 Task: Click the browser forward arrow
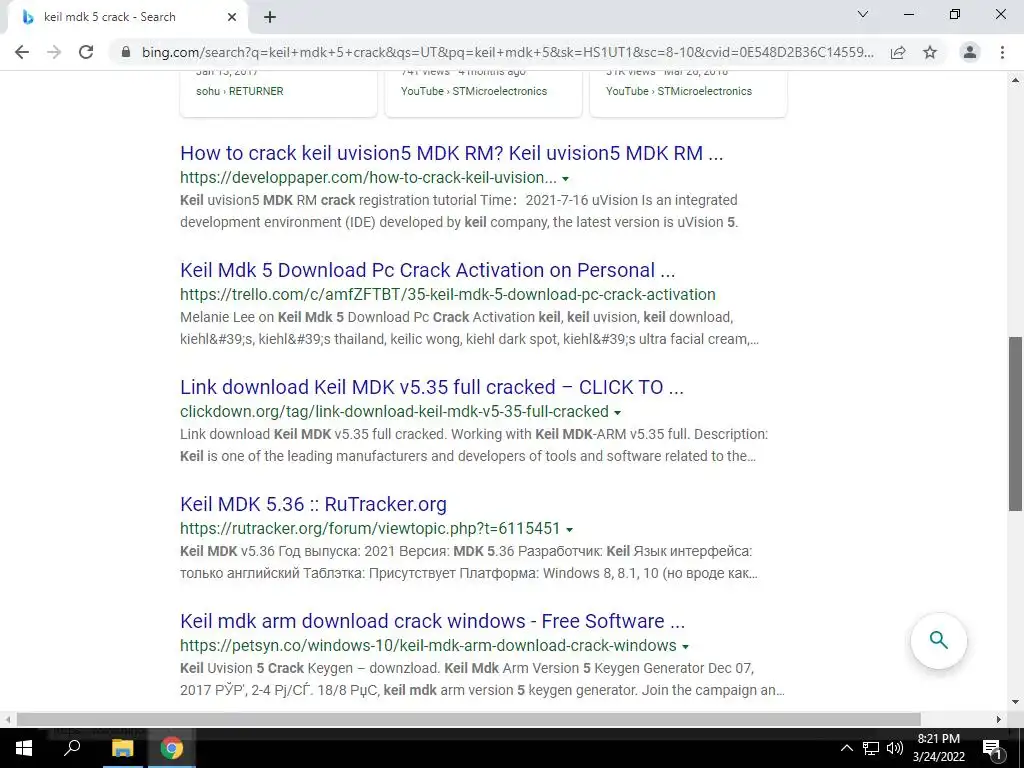tap(54, 52)
